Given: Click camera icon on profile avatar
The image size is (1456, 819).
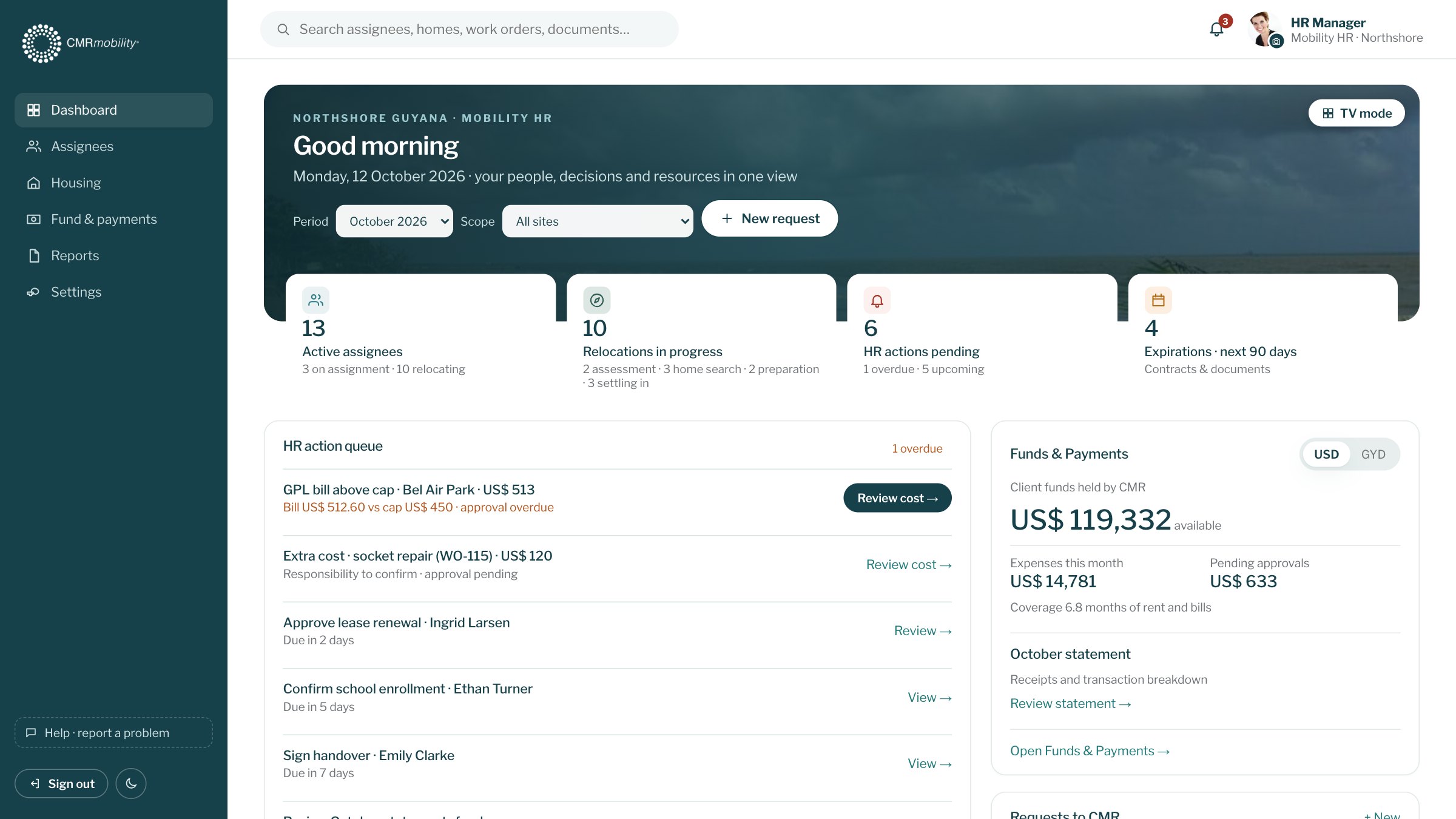Looking at the screenshot, I should pyautogui.click(x=1276, y=41).
